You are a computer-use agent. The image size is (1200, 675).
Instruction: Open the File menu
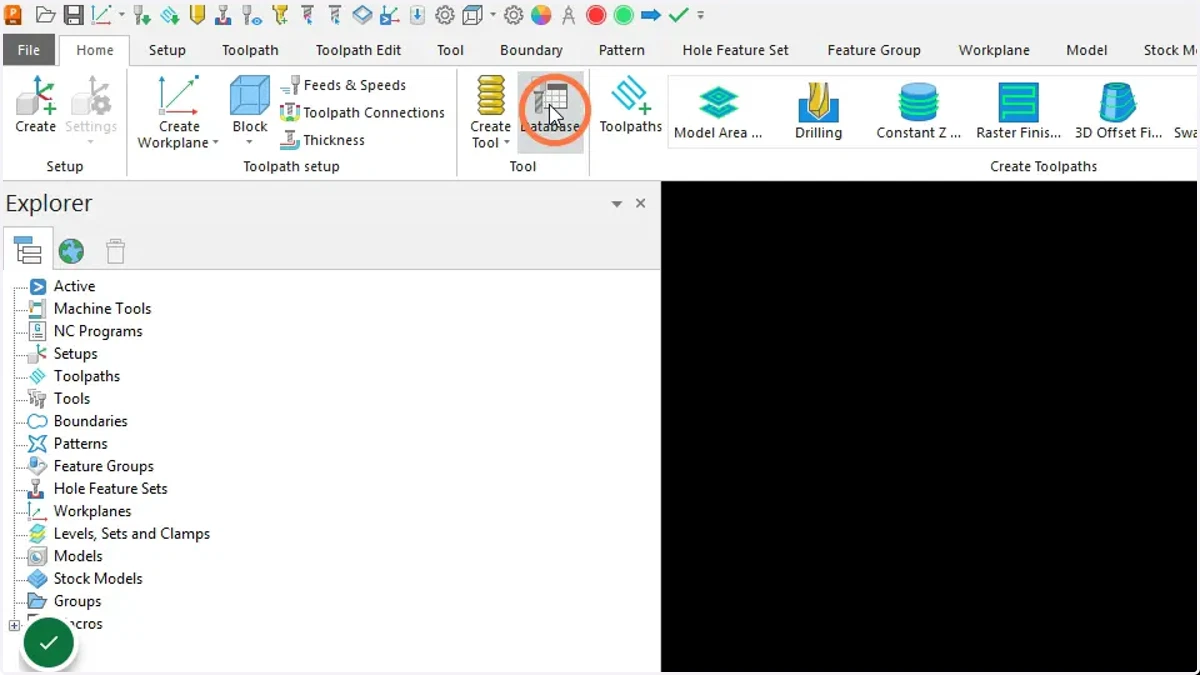pos(29,50)
